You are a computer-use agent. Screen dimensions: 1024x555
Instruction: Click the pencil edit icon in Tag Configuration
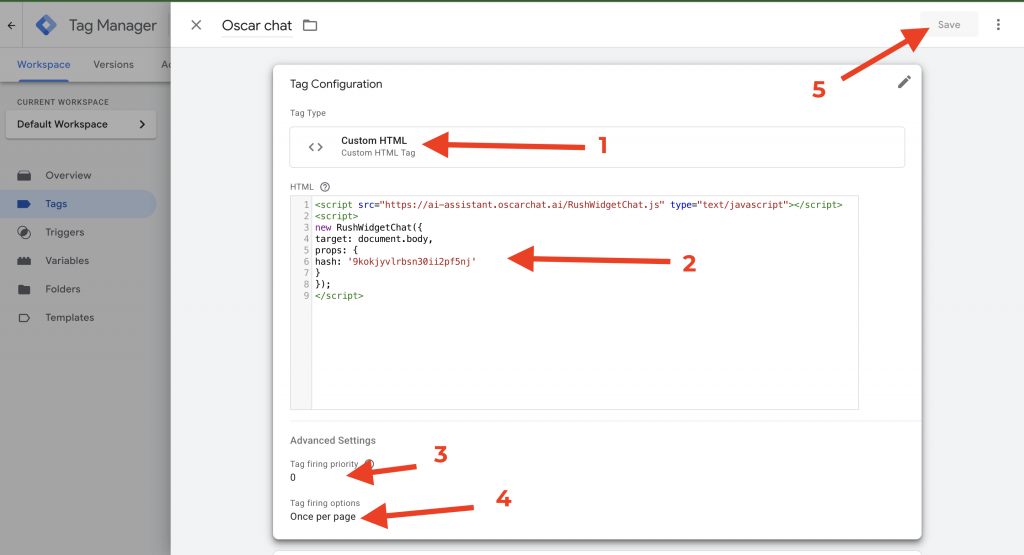pyautogui.click(x=904, y=82)
